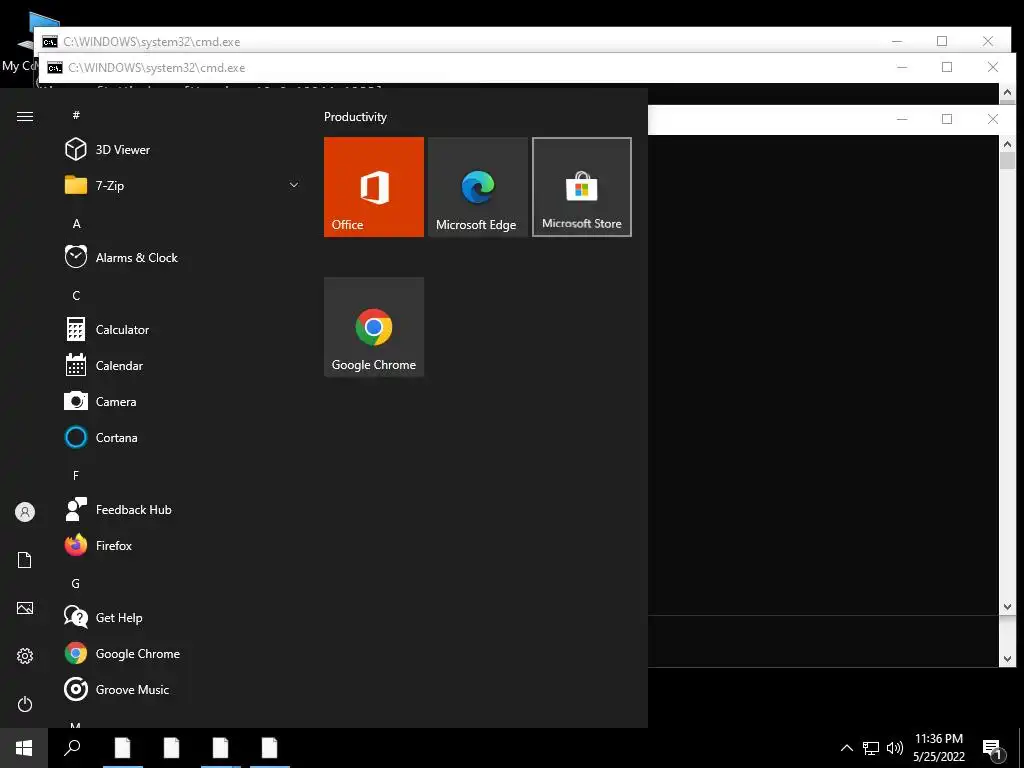1024x768 pixels.
Task: Close the topmost cmd.exe window
Action: pyautogui.click(x=987, y=41)
